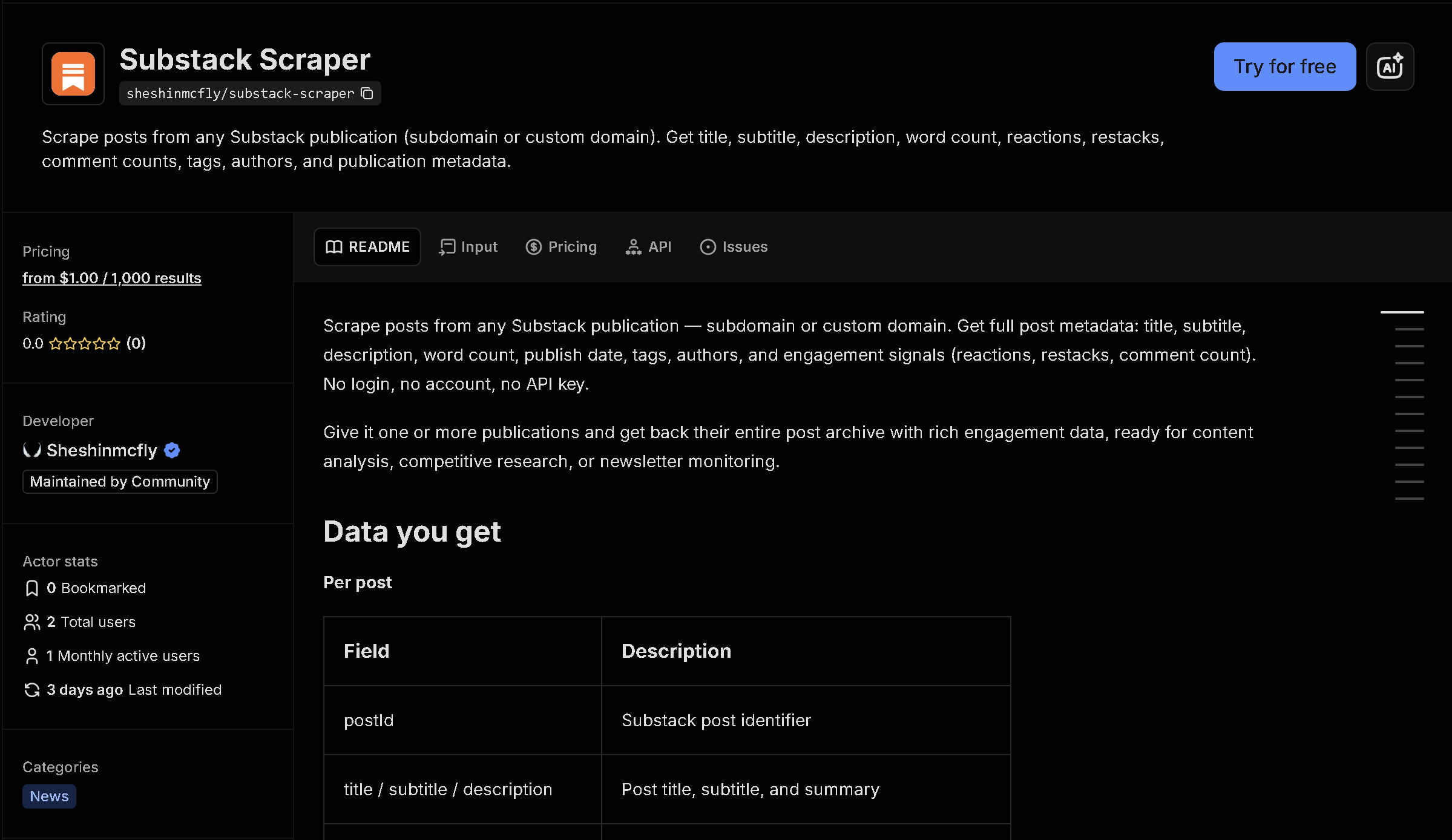Jump to first table-of-contents marker
This screenshot has height=840, width=1452.
pos(1402,312)
